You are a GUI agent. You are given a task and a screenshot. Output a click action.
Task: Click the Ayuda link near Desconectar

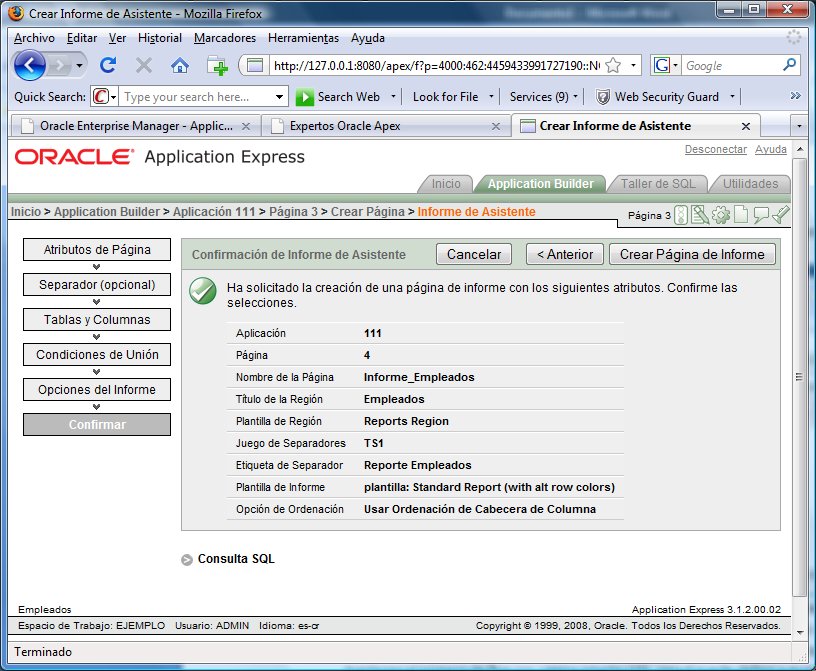click(x=771, y=149)
